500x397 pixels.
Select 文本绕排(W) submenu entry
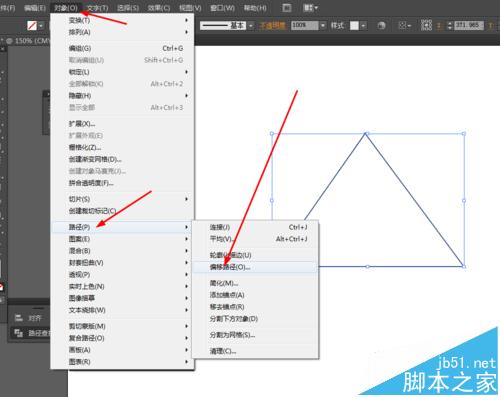(122, 310)
